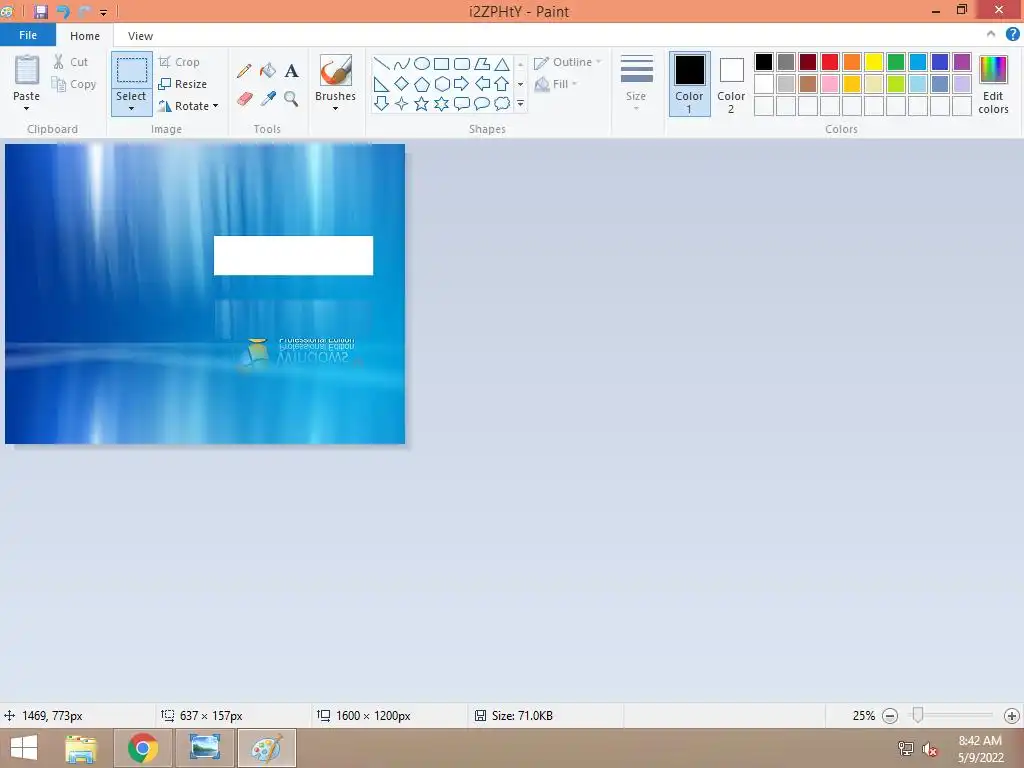Choose the Cloud callout shape

(502, 103)
